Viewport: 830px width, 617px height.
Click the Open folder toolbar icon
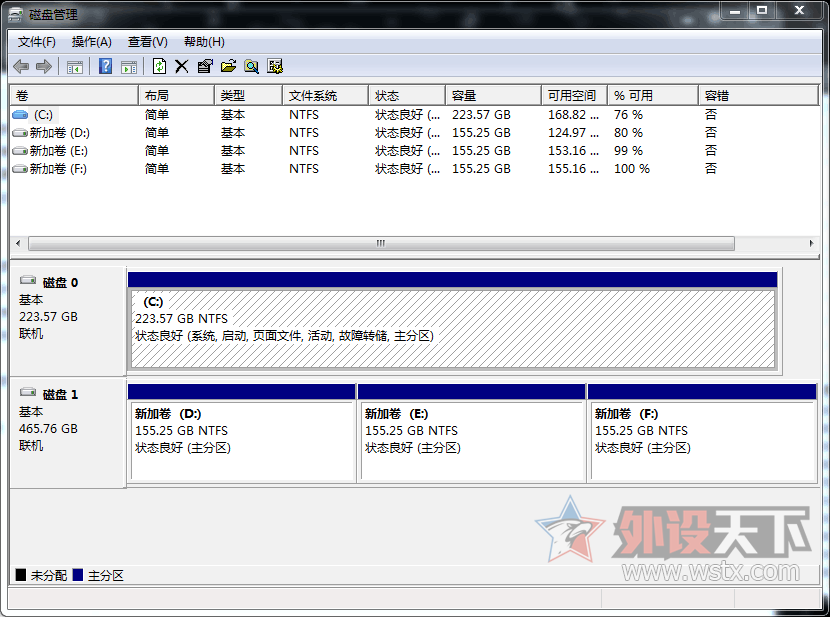coord(228,66)
